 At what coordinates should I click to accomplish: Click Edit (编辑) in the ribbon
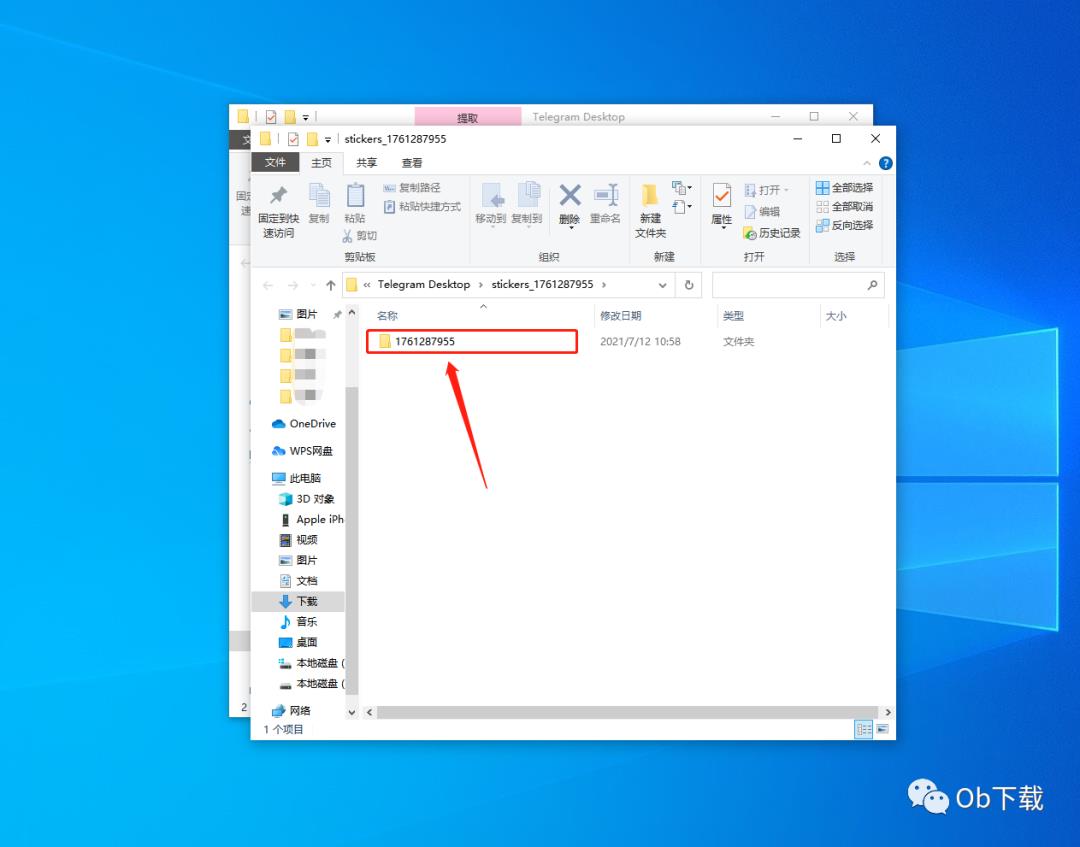click(x=762, y=211)
